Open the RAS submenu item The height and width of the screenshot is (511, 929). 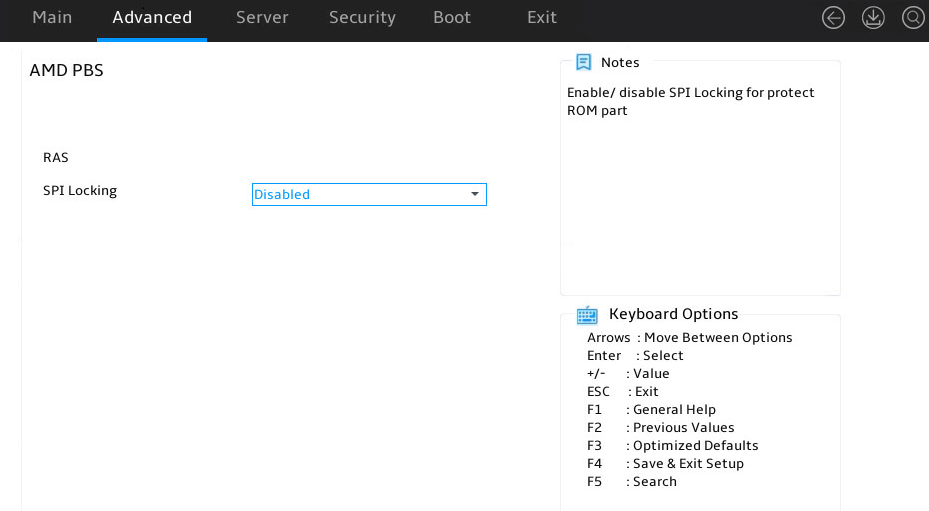pos(56,158)
